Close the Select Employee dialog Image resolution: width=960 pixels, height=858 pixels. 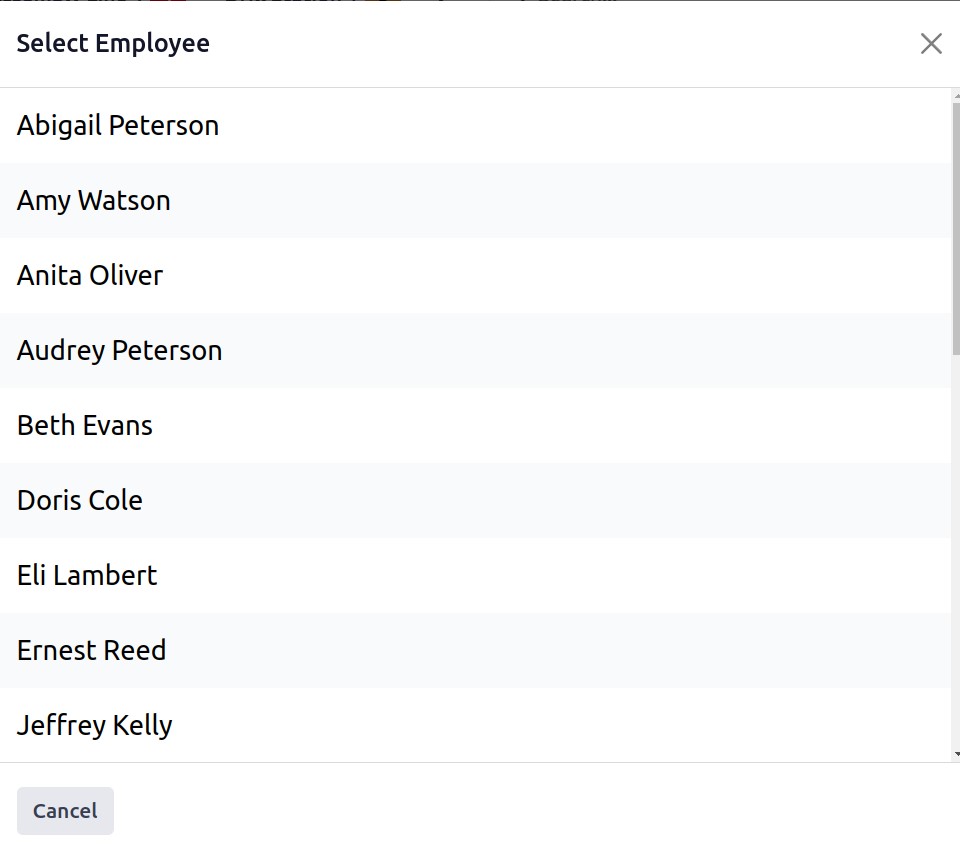pos(931,43)
